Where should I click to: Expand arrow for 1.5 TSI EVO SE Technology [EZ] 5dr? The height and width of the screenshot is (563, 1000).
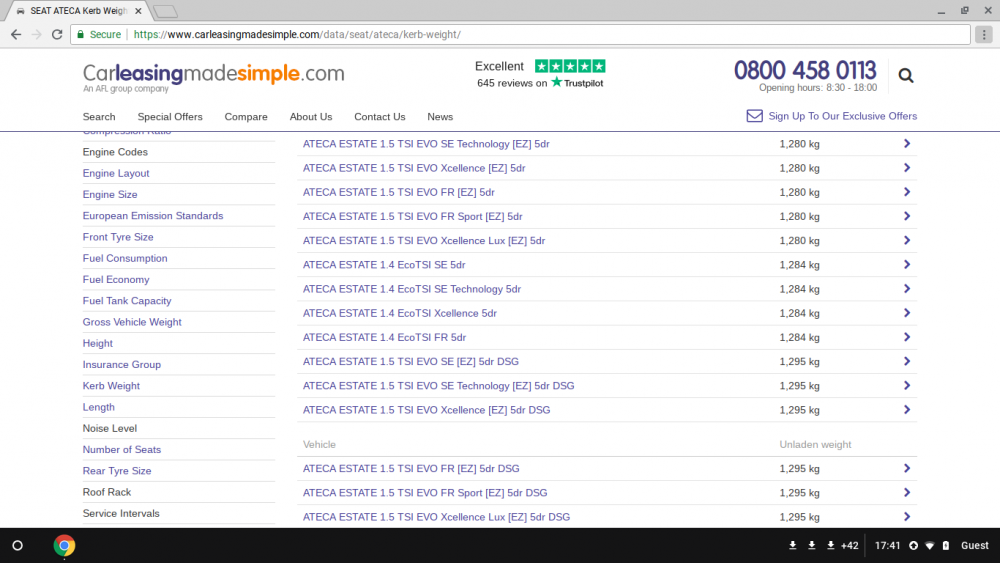[906, 143]
